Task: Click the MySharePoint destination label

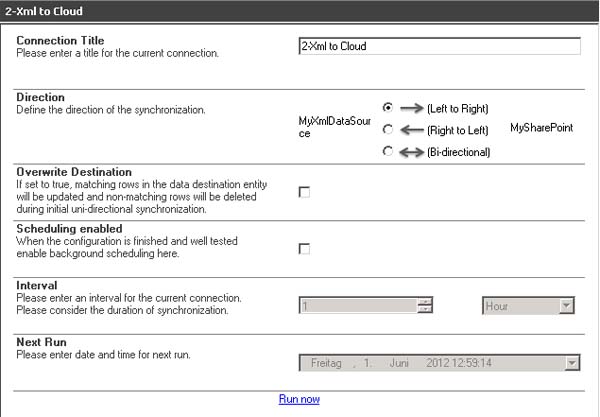Action: tap(541, 129)
